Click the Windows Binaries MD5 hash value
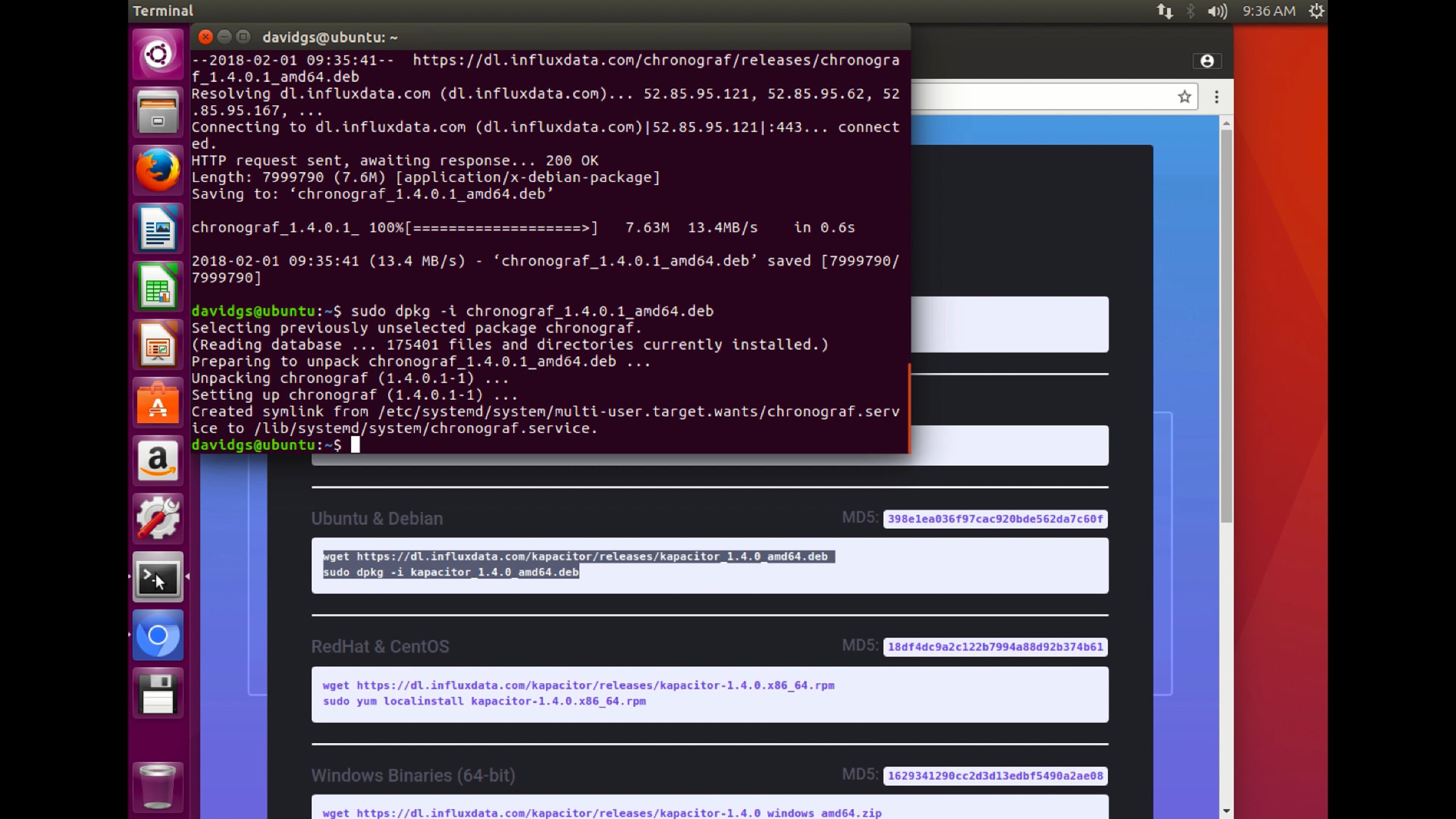Screen dimensions: 1456x819 [995, 776]
